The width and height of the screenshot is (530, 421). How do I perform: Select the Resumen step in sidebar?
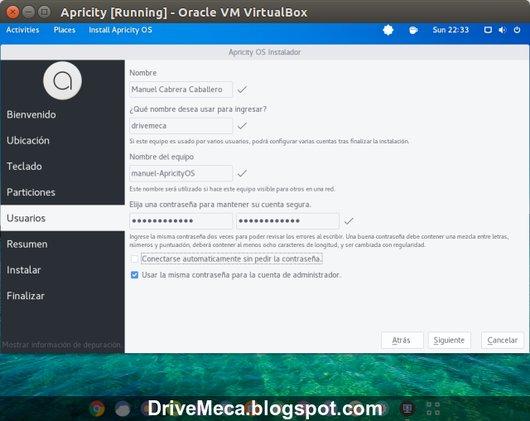(63, 244)
